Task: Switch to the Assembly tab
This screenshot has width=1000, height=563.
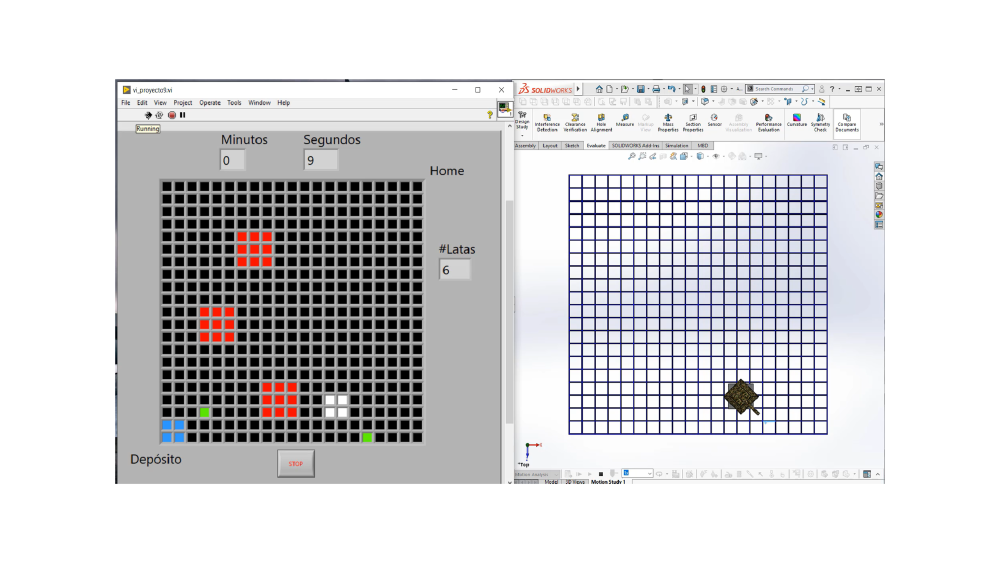Action: pyautogui.click(x=526, y=146)
